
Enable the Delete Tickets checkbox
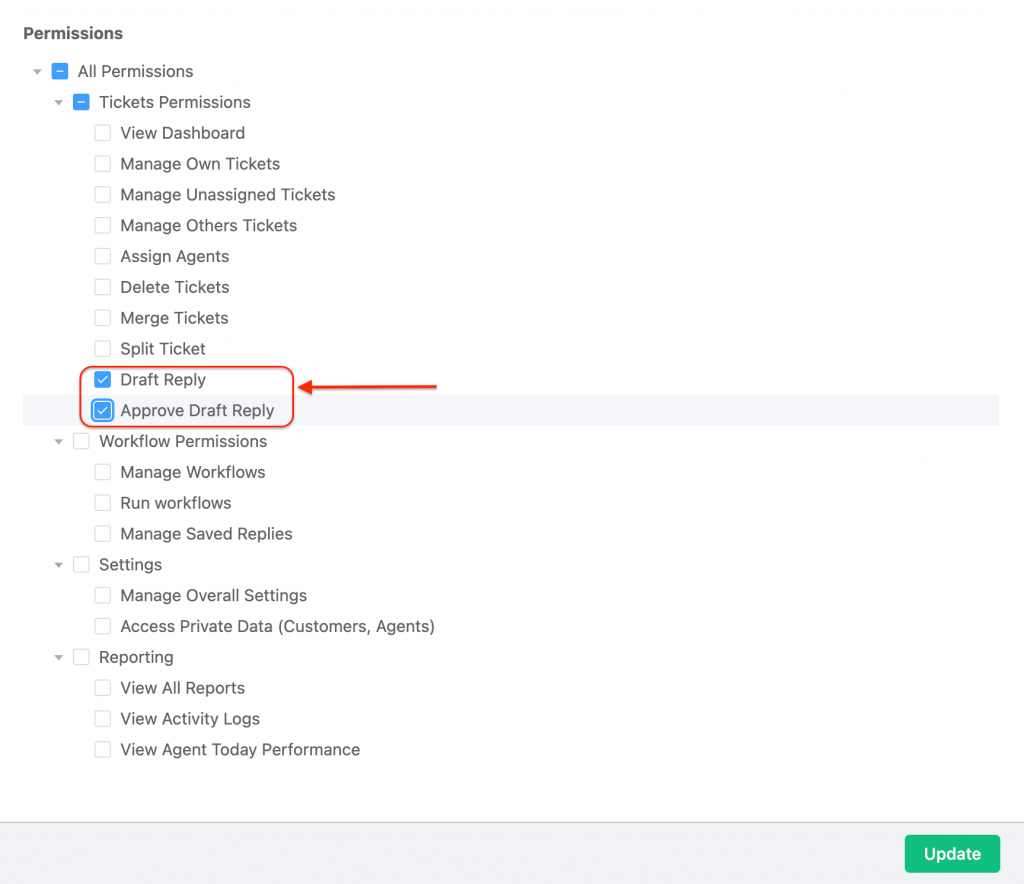[x=103, y=287]
